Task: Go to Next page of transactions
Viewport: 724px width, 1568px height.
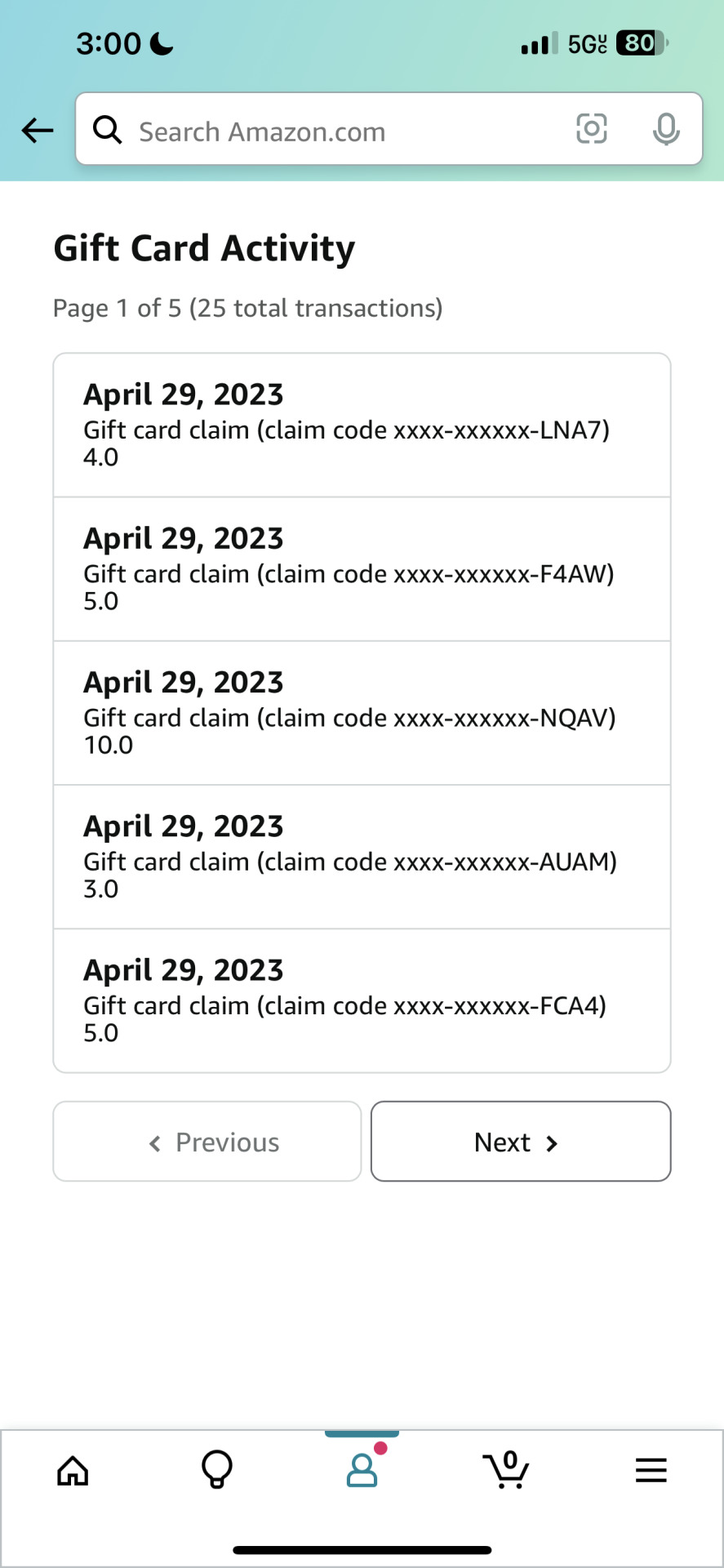Action: click(521, 1142)
